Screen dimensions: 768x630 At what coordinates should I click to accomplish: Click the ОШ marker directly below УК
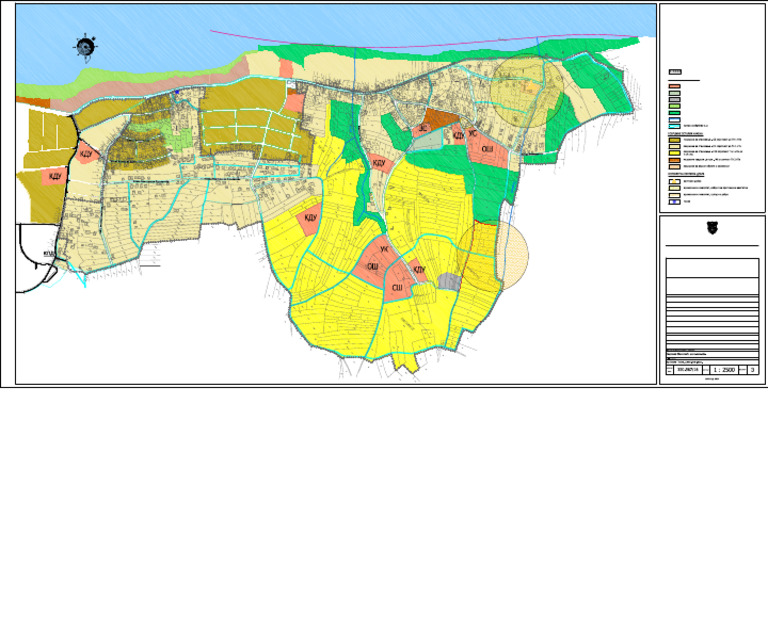pos(371,267)
